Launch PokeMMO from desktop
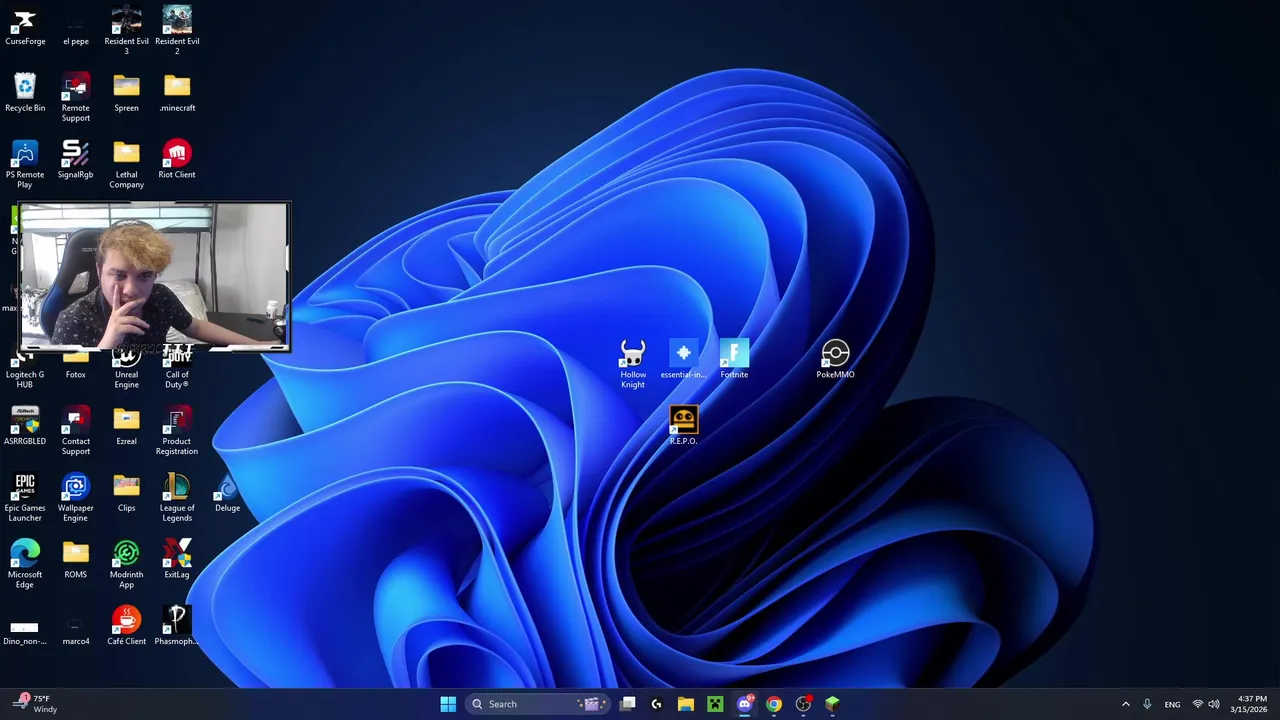Screen dimensions: 1280x720 (835, 360)
